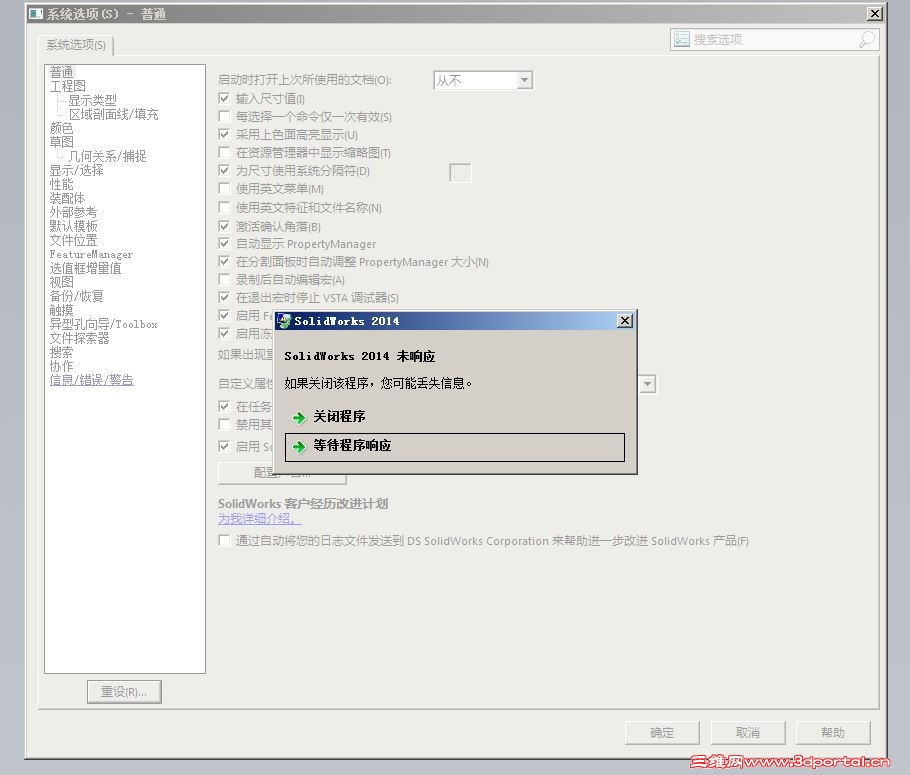Click the 系统选项 title bar icon
Viewport: 910px width, 775px height.
[x=36, y=14]
